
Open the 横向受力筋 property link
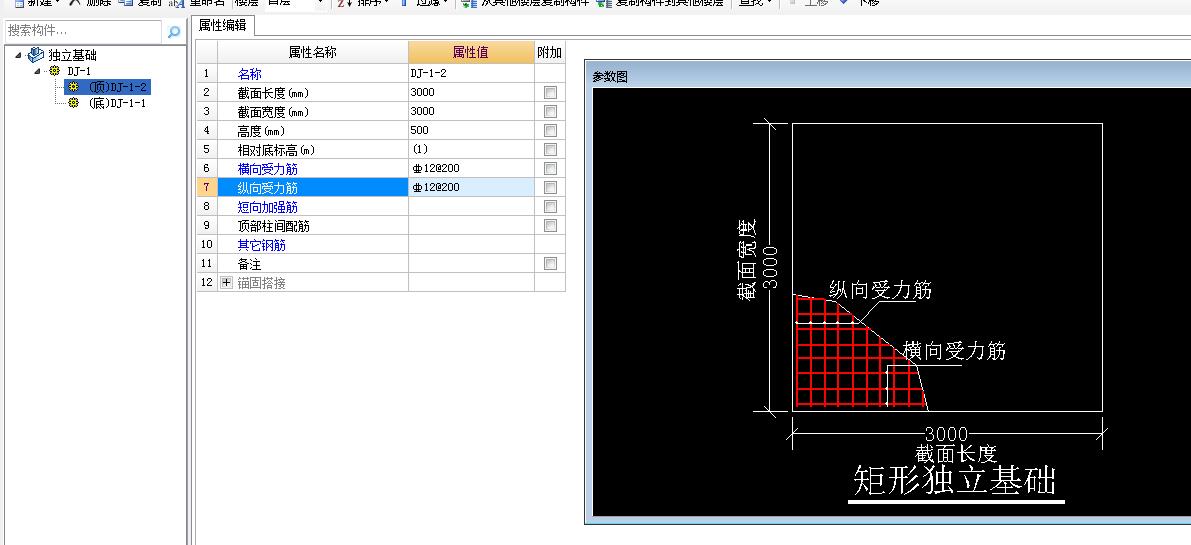(x=267, y=169)
